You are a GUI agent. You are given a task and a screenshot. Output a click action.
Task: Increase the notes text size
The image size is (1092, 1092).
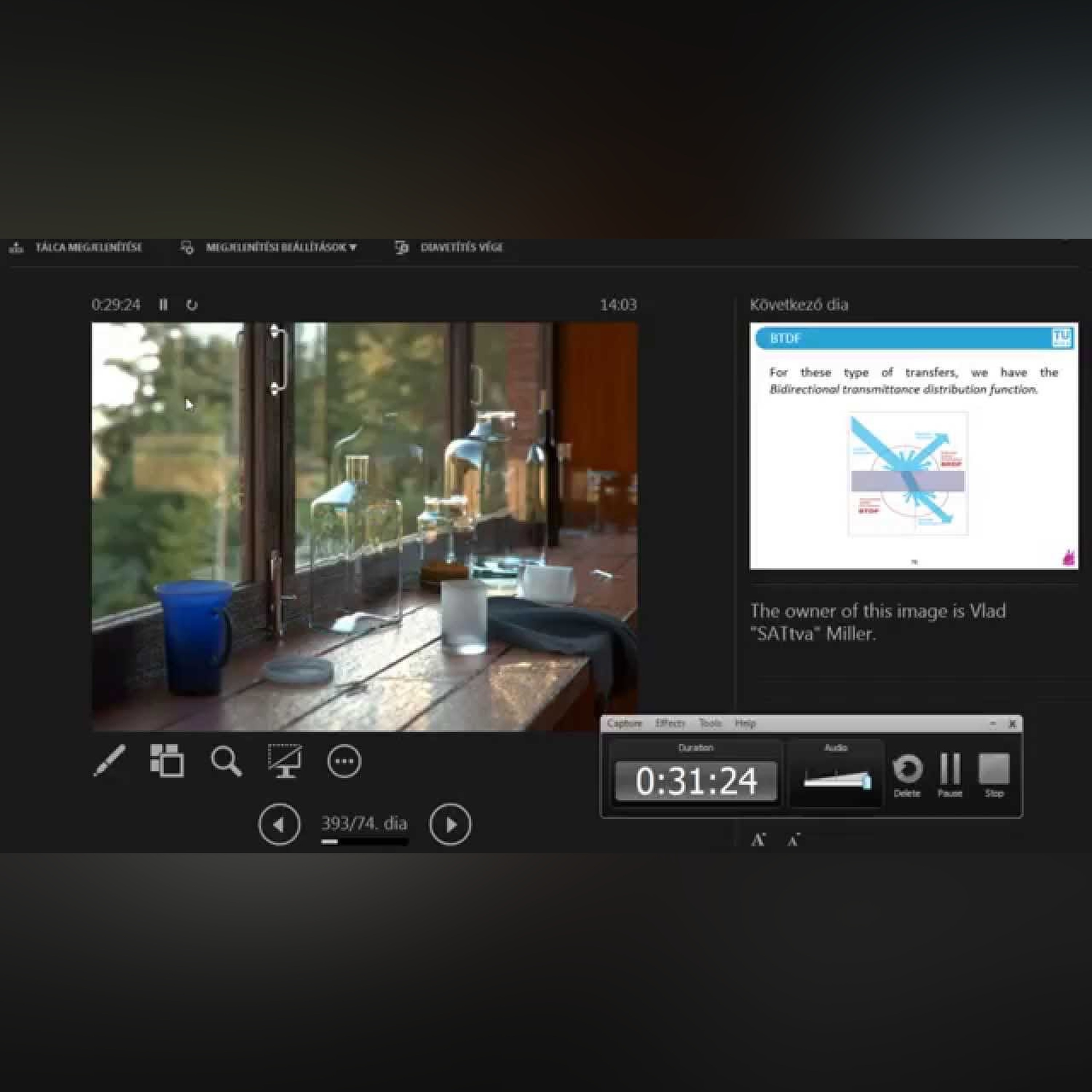coord(759,839)
